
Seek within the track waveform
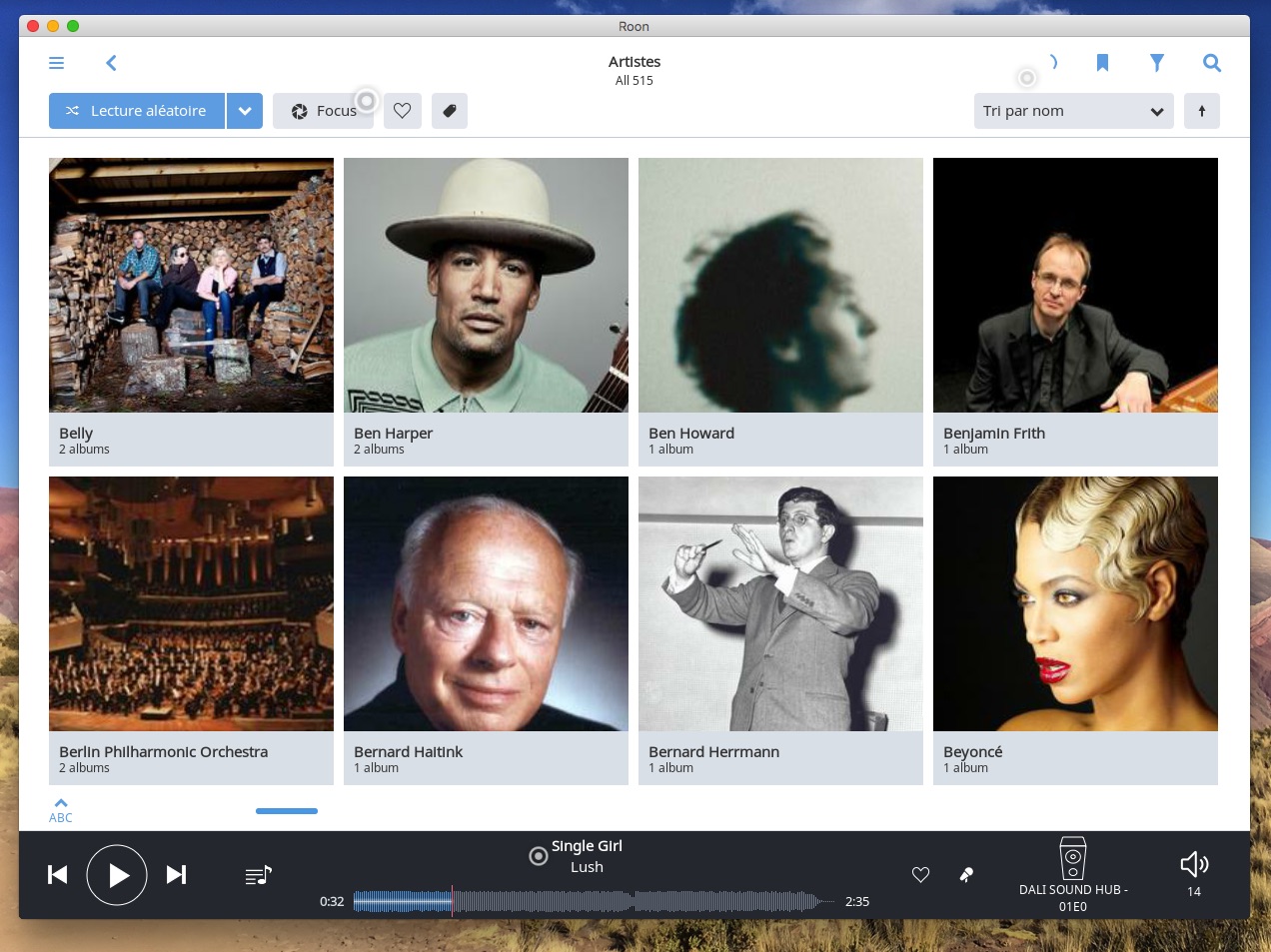[594, 901]
